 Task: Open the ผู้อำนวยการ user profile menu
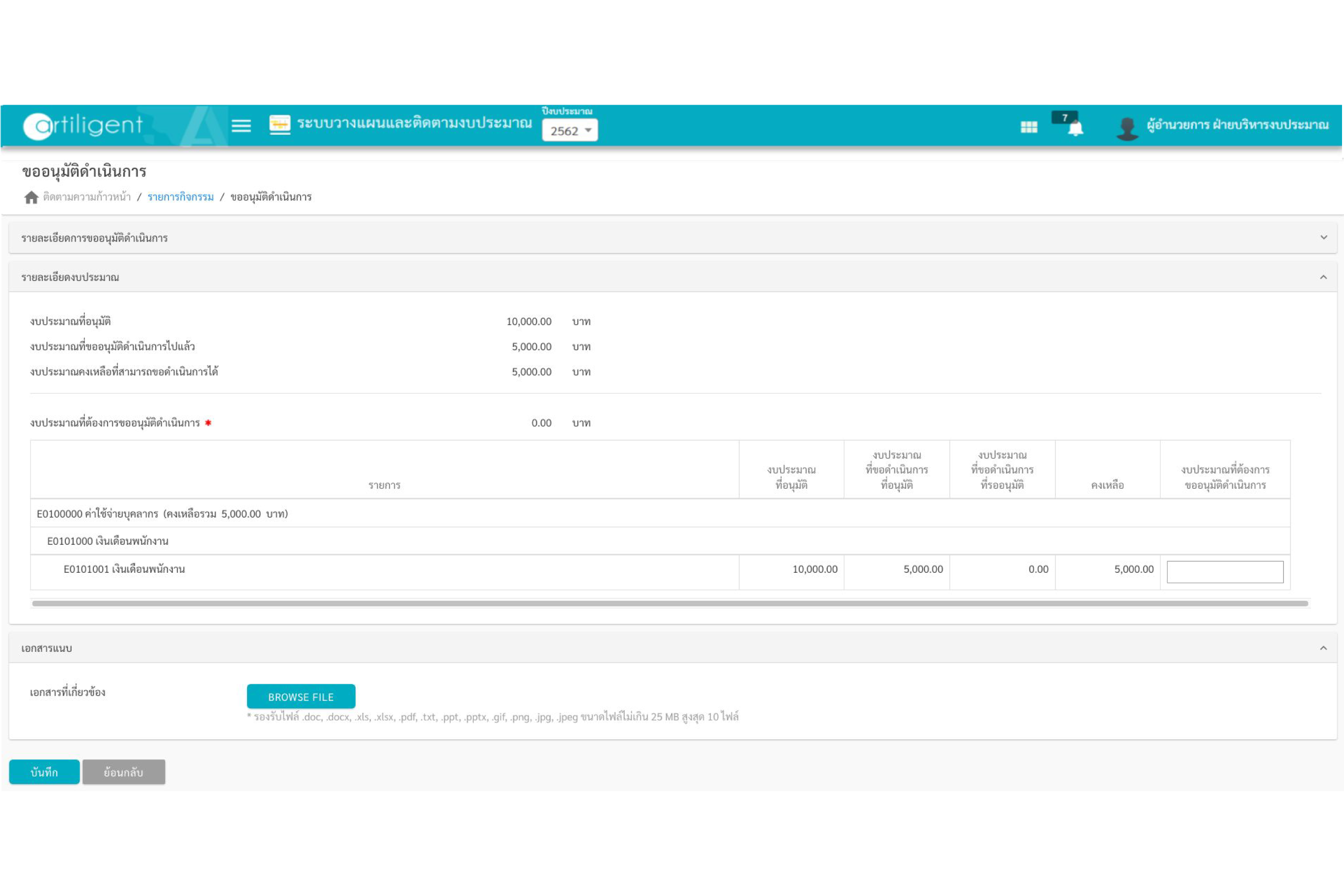1237,125
